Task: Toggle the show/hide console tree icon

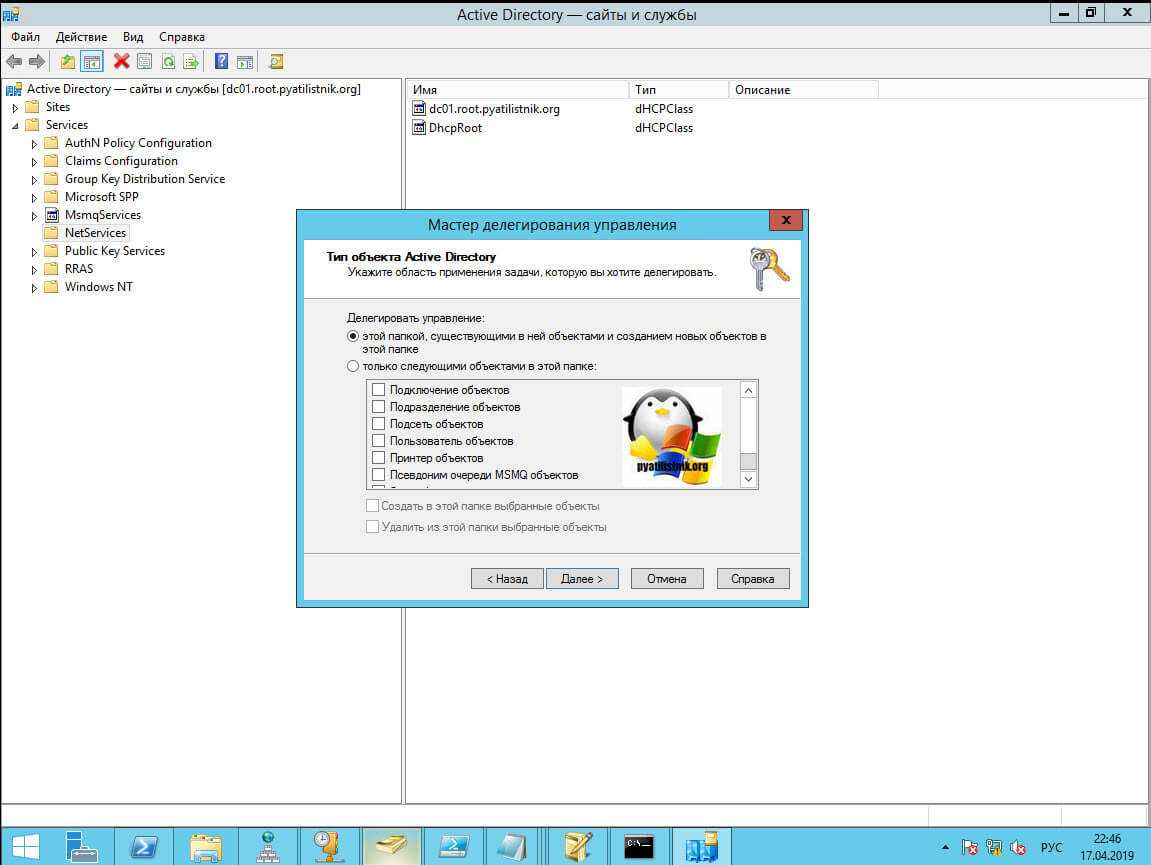Action: click(92, 62)
